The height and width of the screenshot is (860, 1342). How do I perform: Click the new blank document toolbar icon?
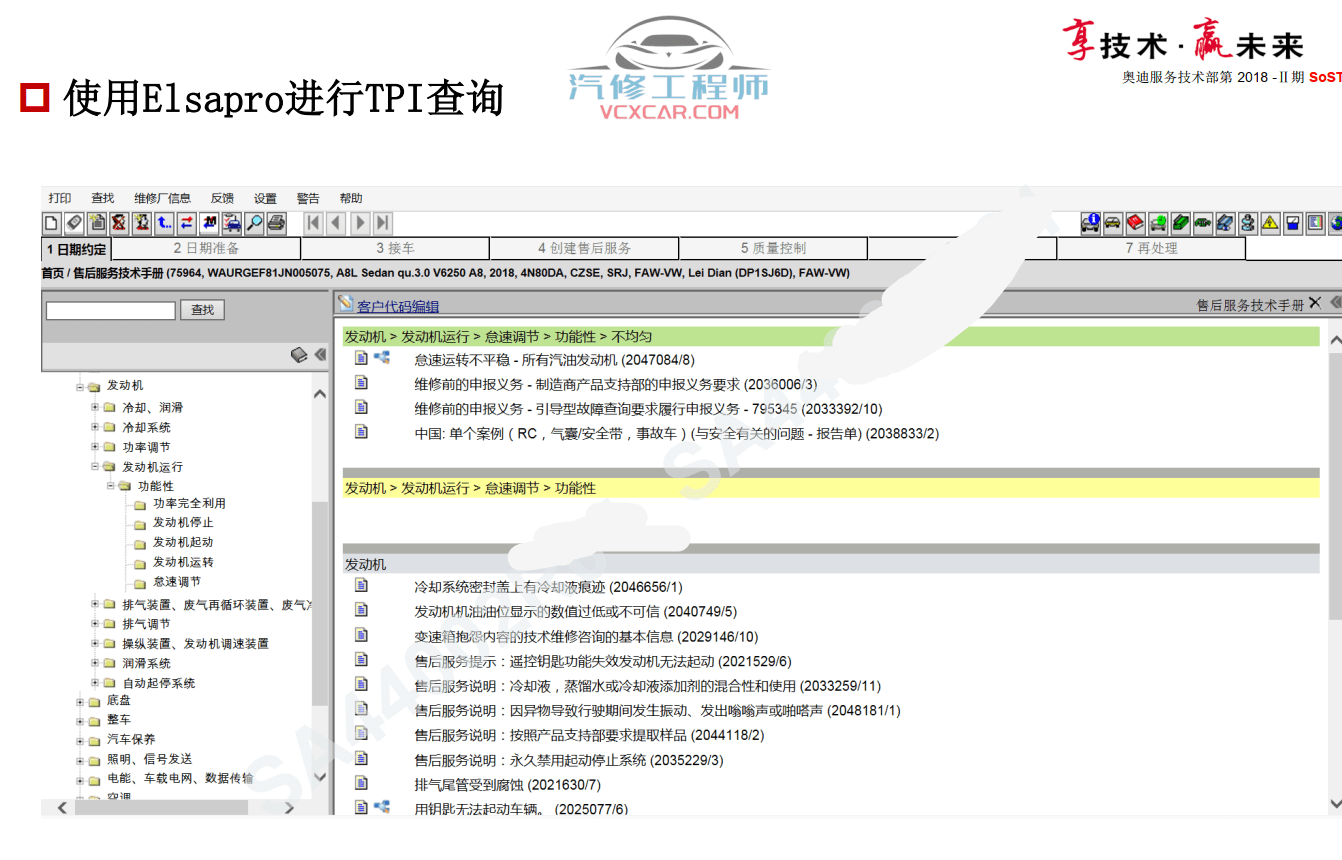pos(52,223)
